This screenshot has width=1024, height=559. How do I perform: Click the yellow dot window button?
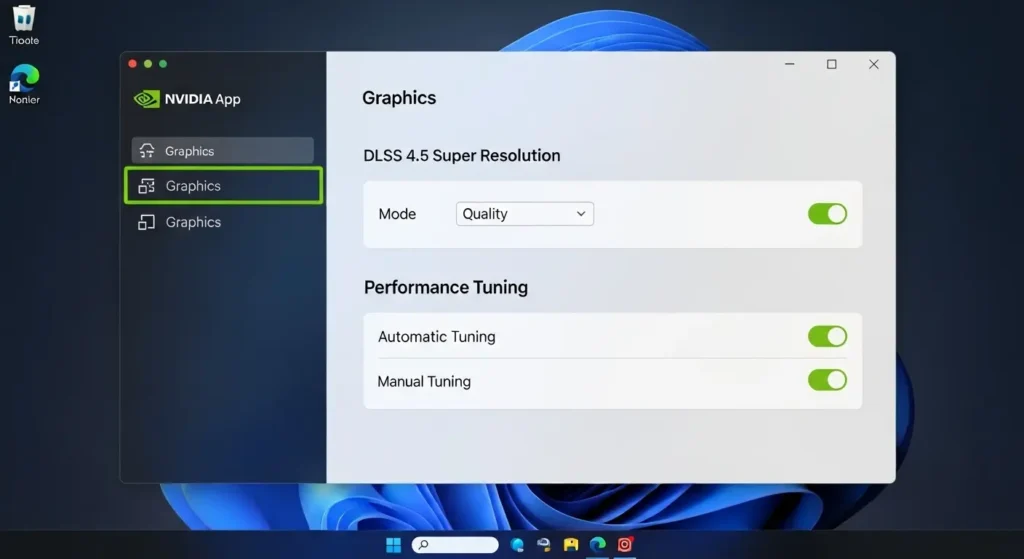pos(148,63)
